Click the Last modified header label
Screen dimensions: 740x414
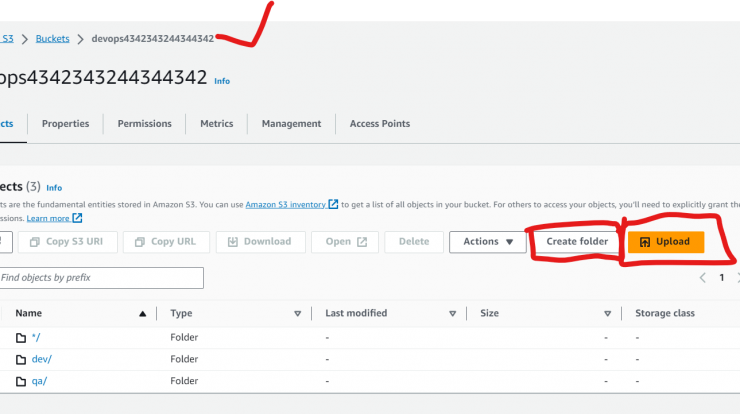pos(356,313)
